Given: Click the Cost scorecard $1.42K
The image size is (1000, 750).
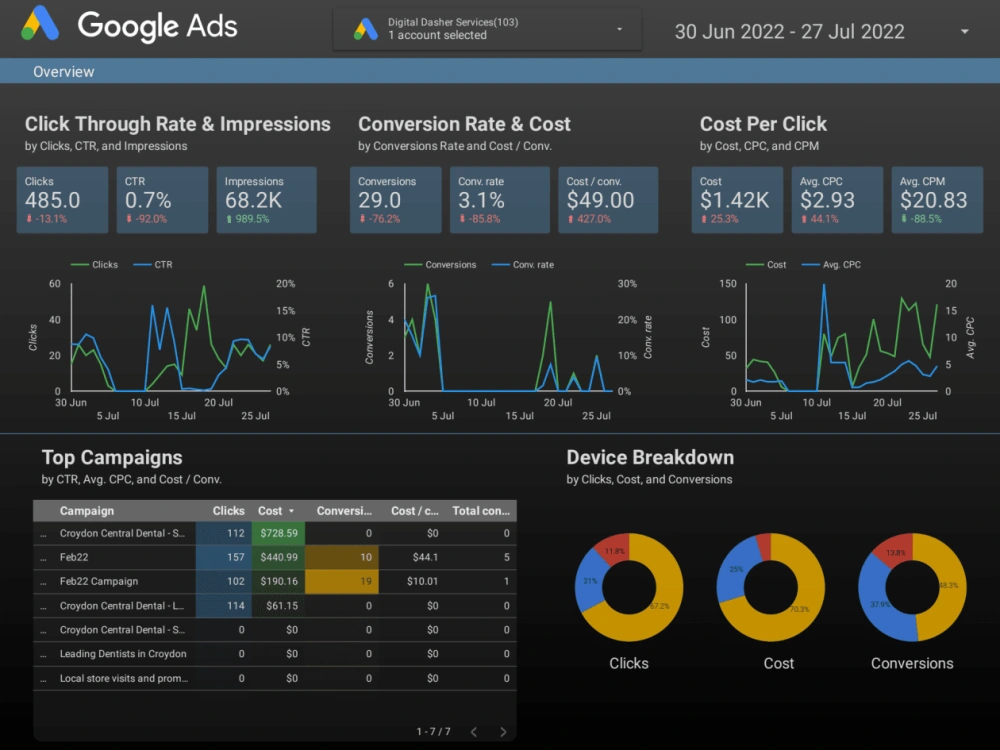Looking at the screenshot, I should pyautogui.click(x=737, y=200).
